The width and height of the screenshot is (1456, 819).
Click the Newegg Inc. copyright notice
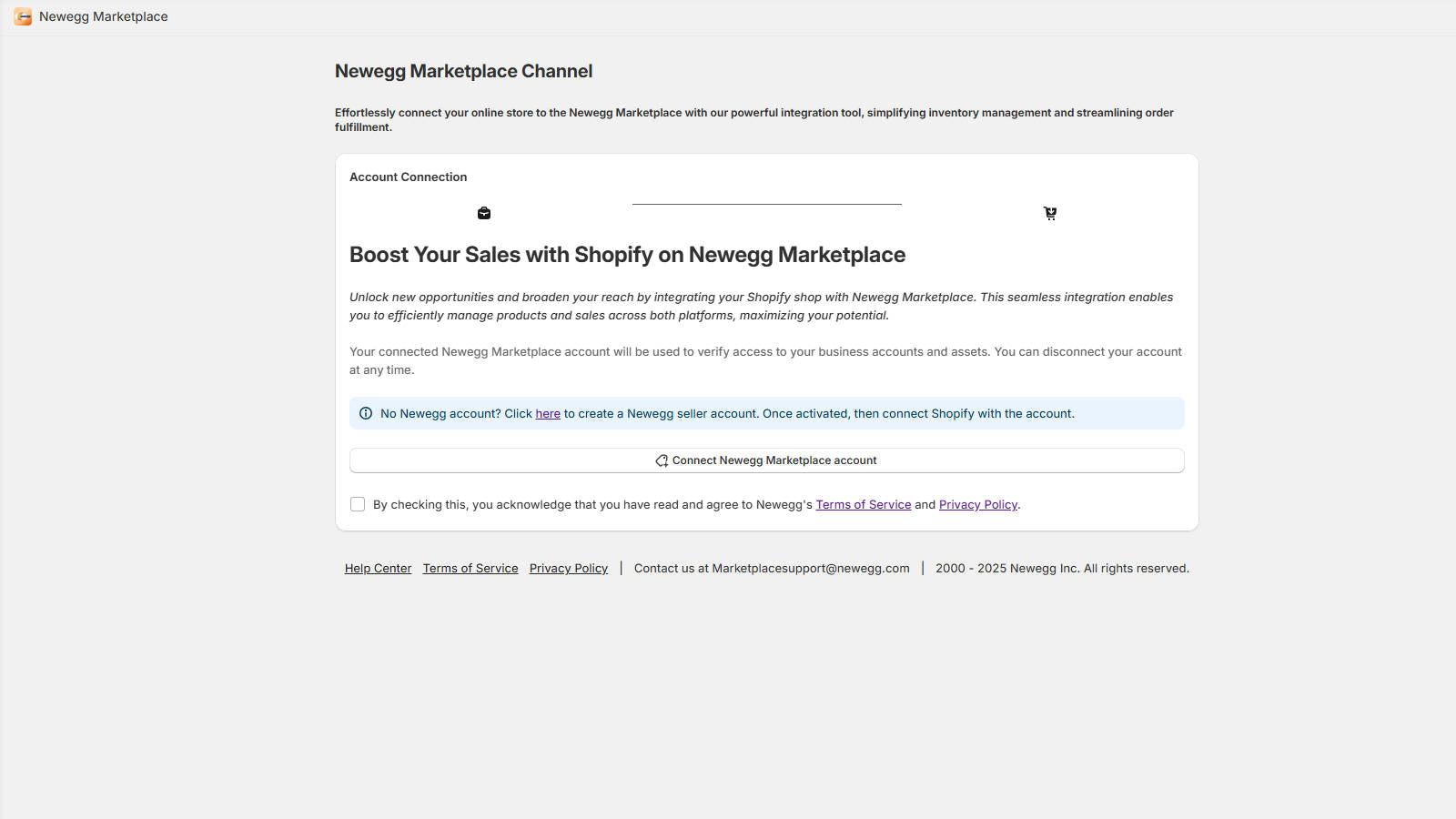(x=1062, y=568)
